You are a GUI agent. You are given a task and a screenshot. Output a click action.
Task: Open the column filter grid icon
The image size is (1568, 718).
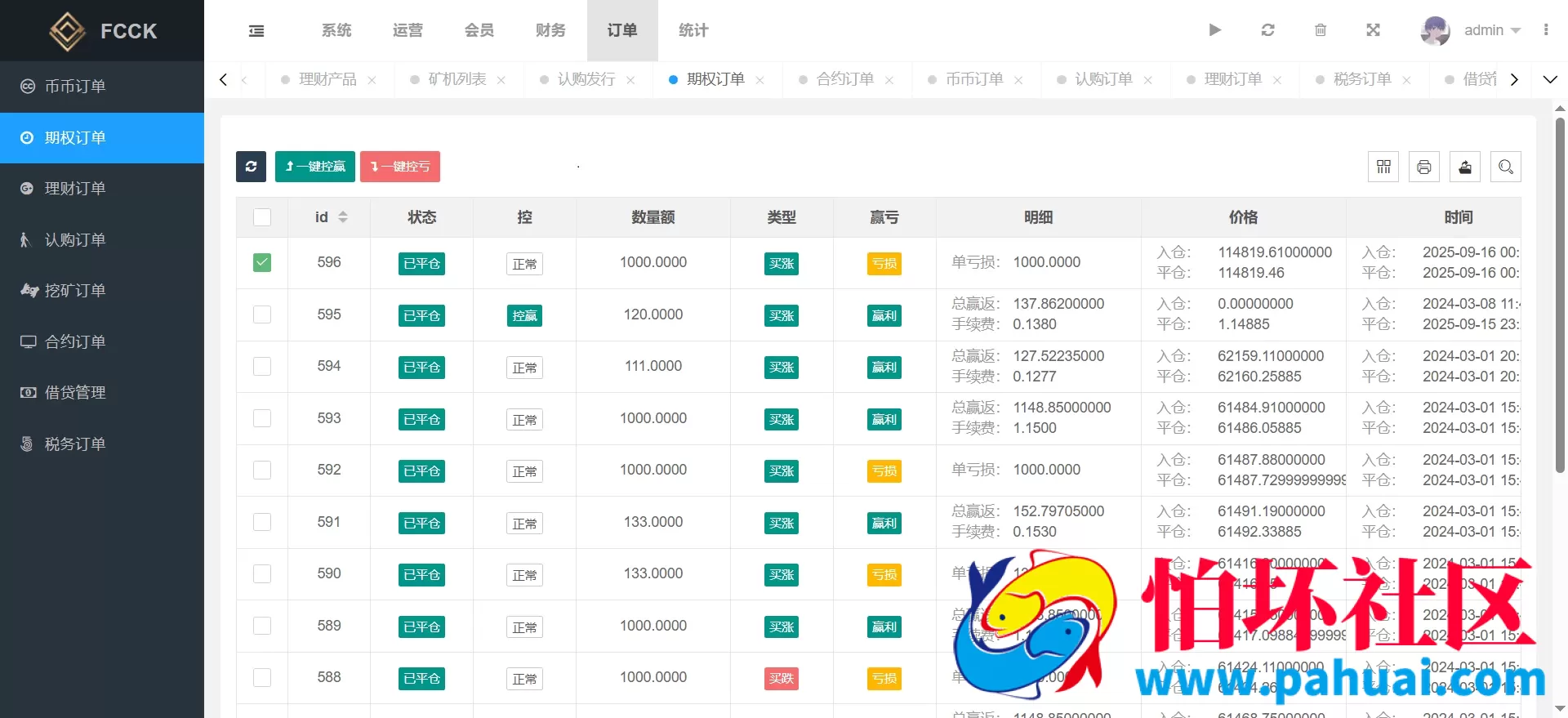tap(1383, 167)
